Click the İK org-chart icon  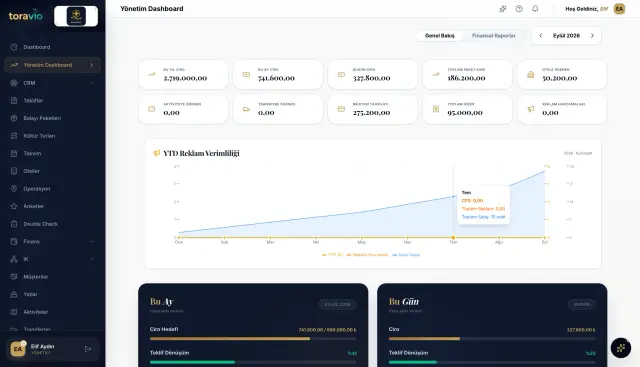point(14,259)
